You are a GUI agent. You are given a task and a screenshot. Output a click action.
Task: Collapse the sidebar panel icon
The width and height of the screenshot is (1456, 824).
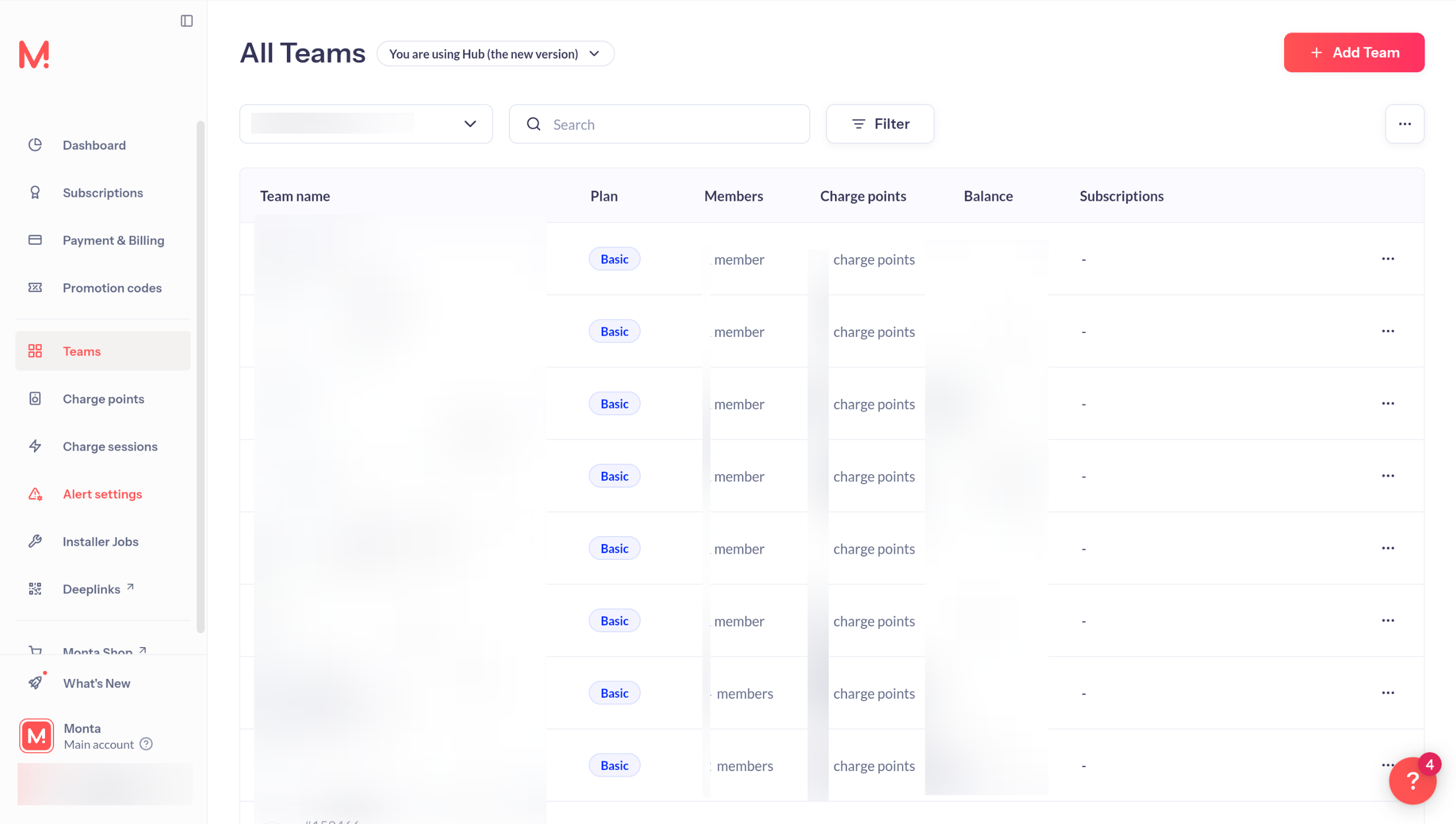[x=186, y=21]
